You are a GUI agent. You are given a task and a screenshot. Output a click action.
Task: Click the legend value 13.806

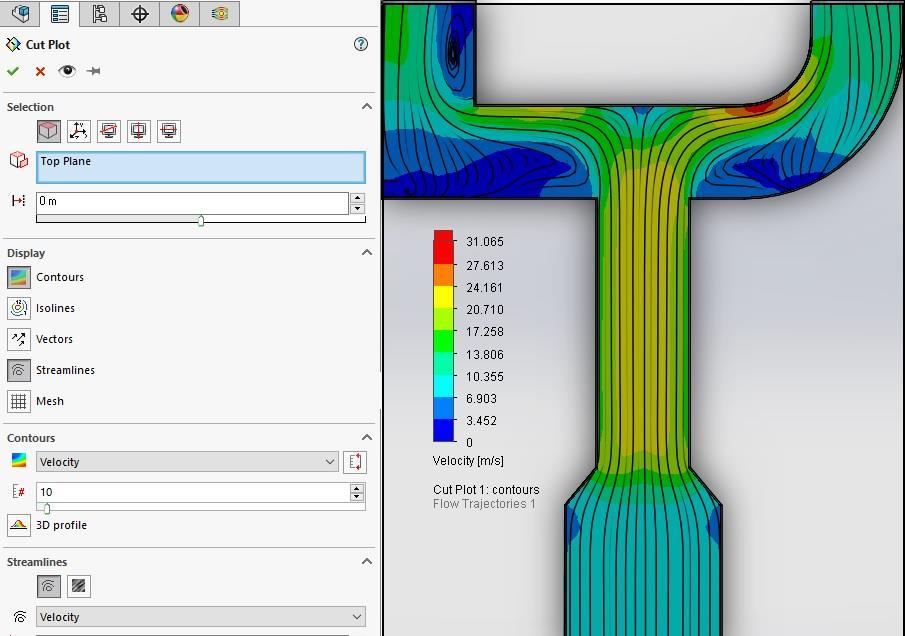485,354
